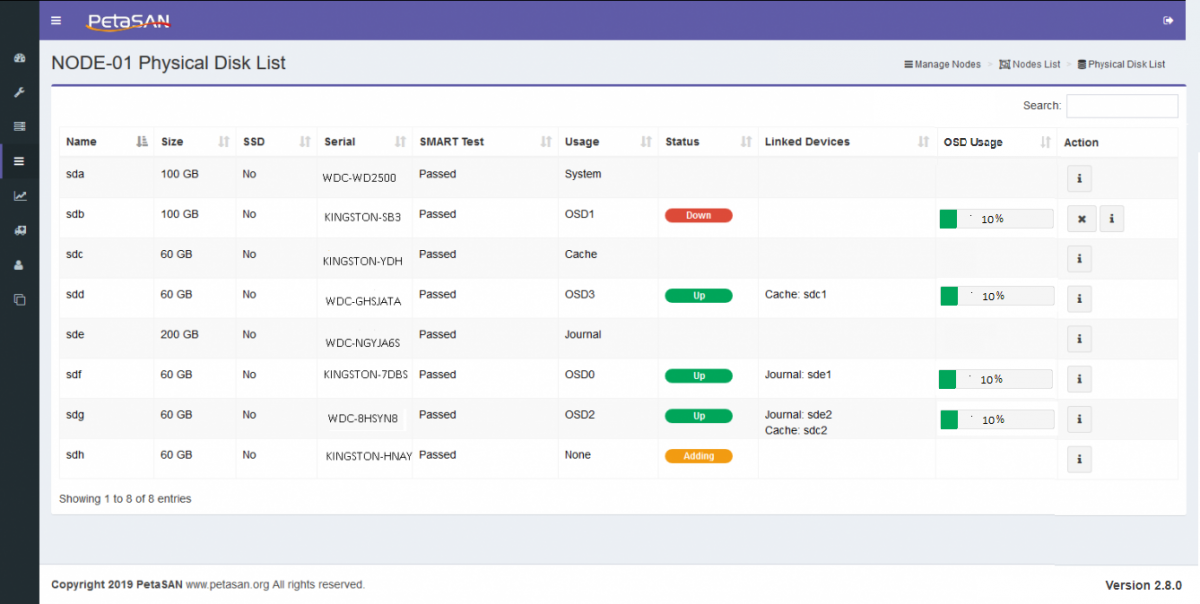Image resolution: width=1200 pixels, height=604 pixels.
Task: Click the OSD usage bar for sdd
Action: pos(996,296)
